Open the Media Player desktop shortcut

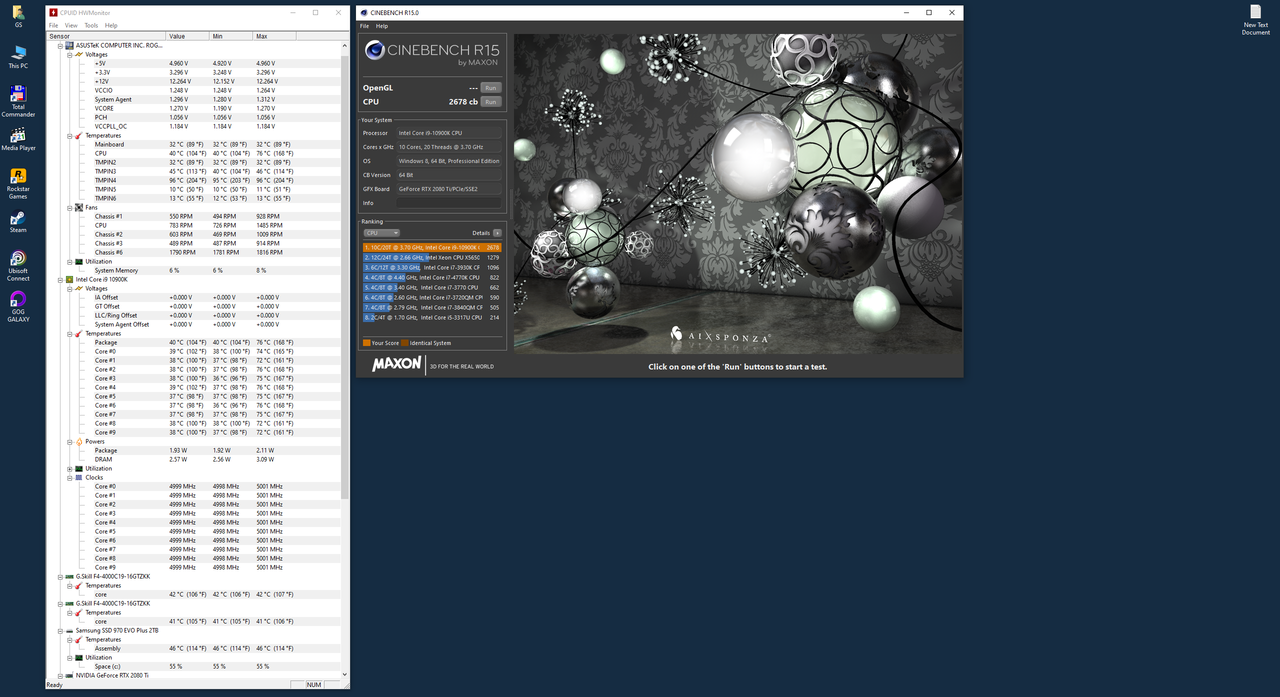tap(18, 139)
